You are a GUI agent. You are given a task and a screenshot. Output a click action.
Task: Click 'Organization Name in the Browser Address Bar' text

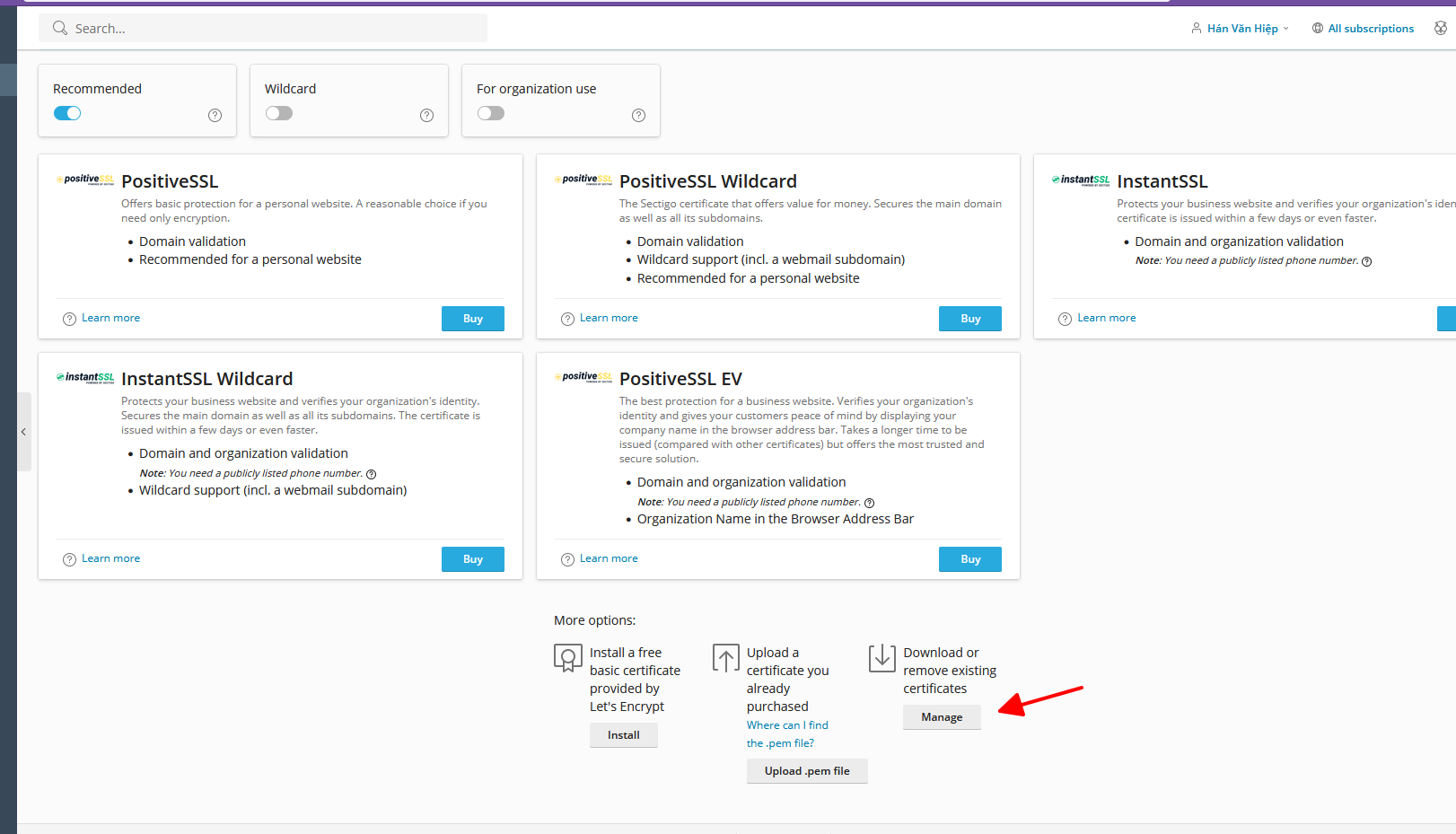(776, 519)
